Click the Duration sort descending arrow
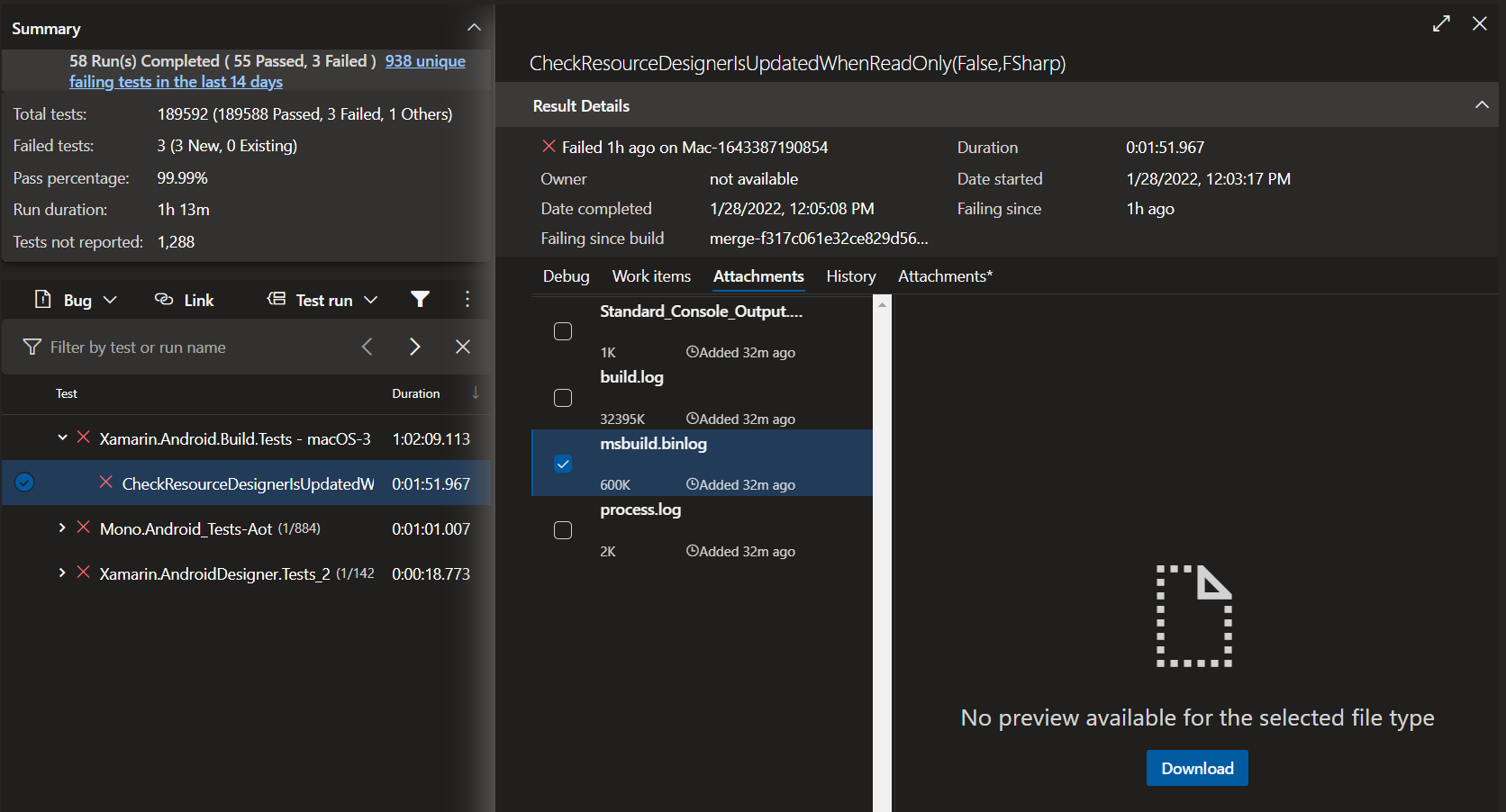The height and width of the screenshot is (812, 1506). (476, 392)
